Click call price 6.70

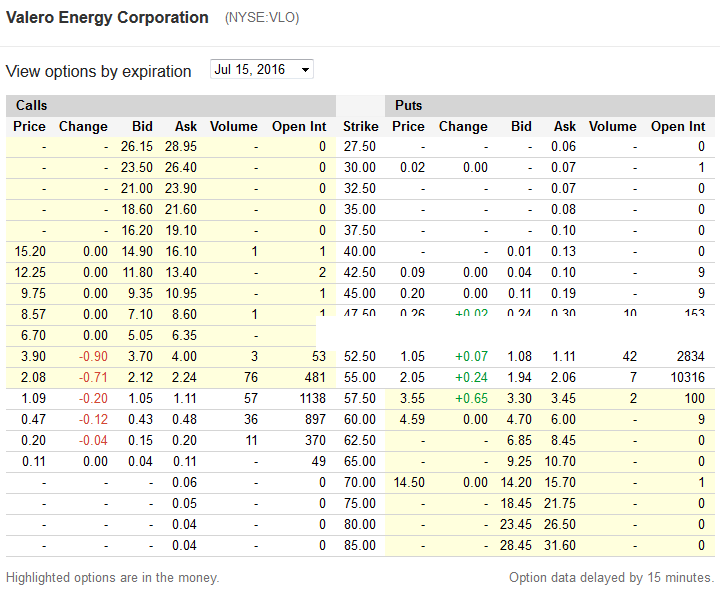[x=33, y=336]
